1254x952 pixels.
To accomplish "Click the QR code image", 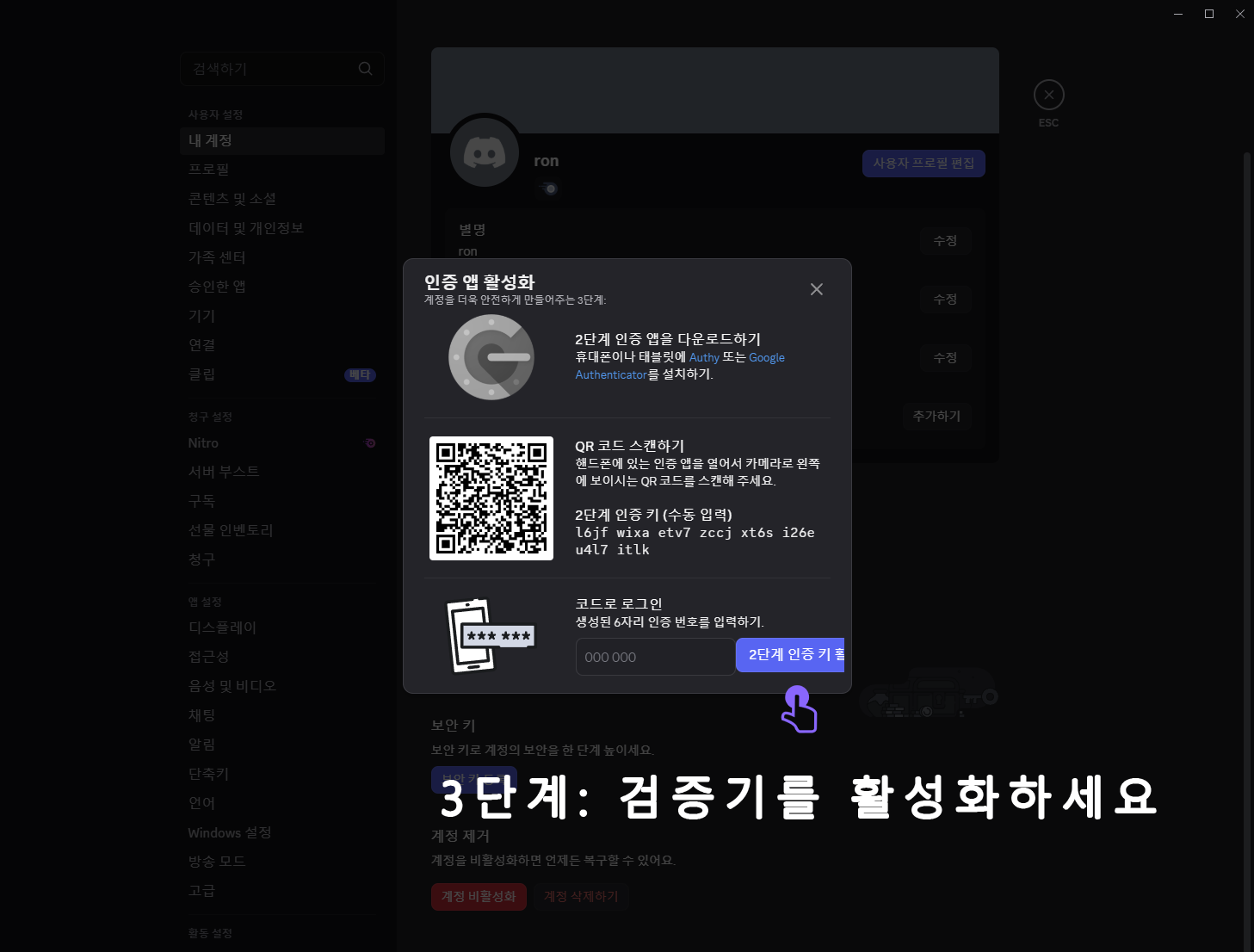I will 491,498.
